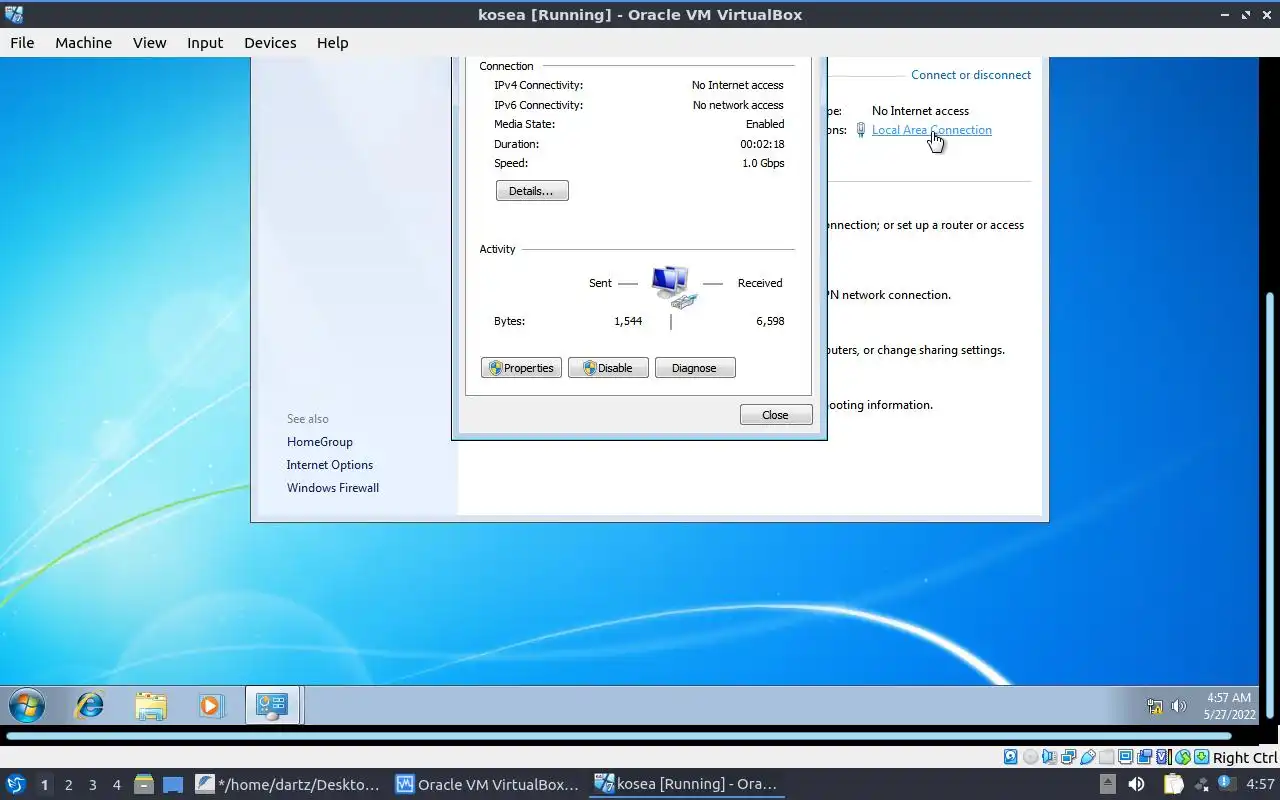Screen dimensions: 1280x800
Task: Open the View menu
Action: pyautogui.click(x=150, y=42)
